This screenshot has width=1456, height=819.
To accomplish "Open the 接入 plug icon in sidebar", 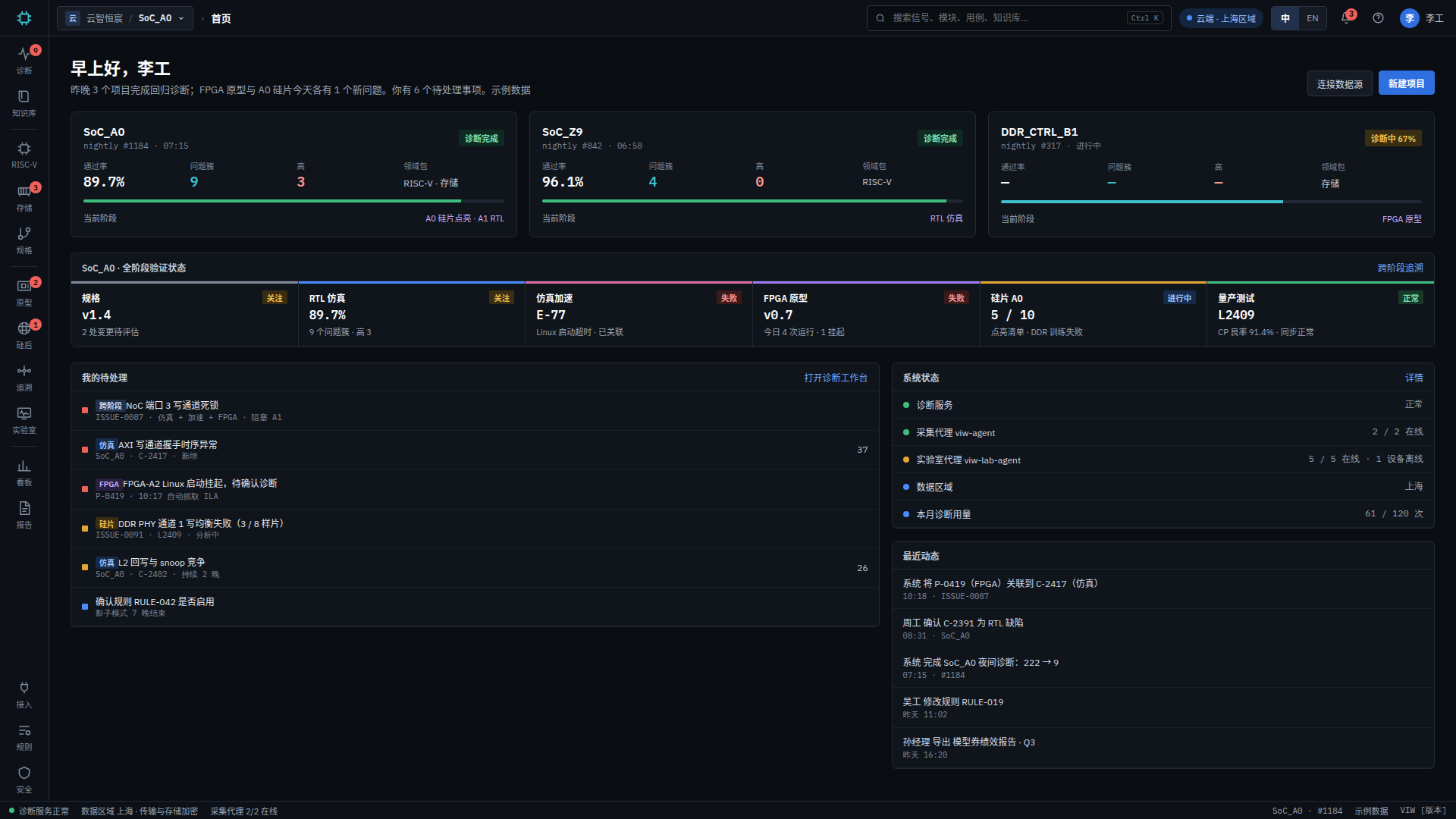I will point(24,694).
